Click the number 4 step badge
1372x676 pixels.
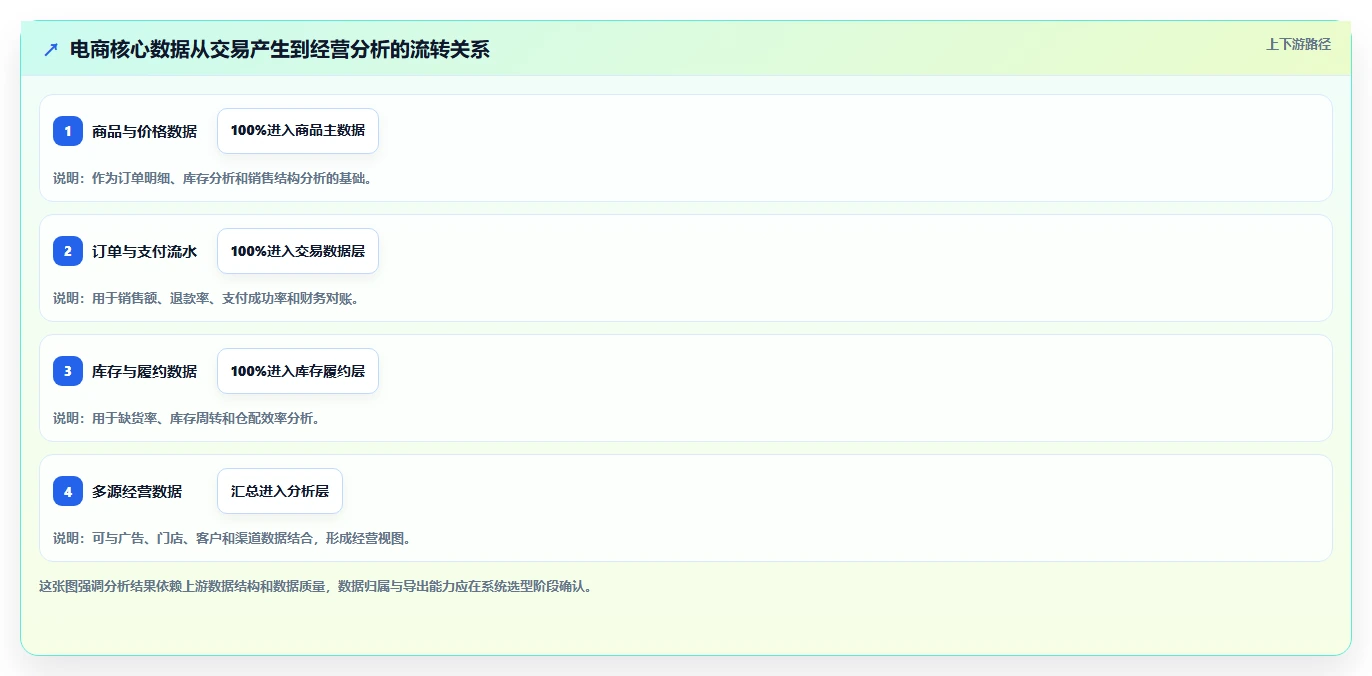coord(68,491)
